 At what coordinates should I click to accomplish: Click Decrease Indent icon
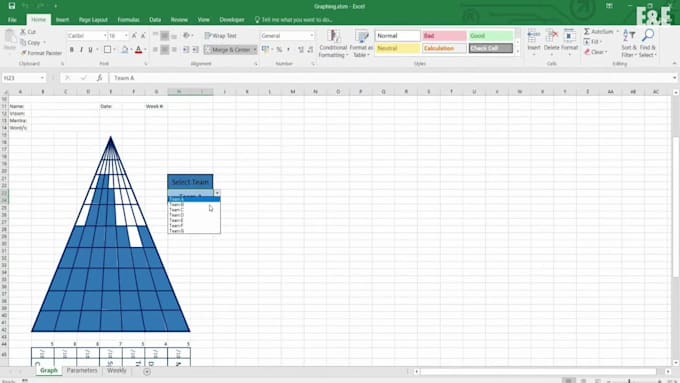(186, 50)
